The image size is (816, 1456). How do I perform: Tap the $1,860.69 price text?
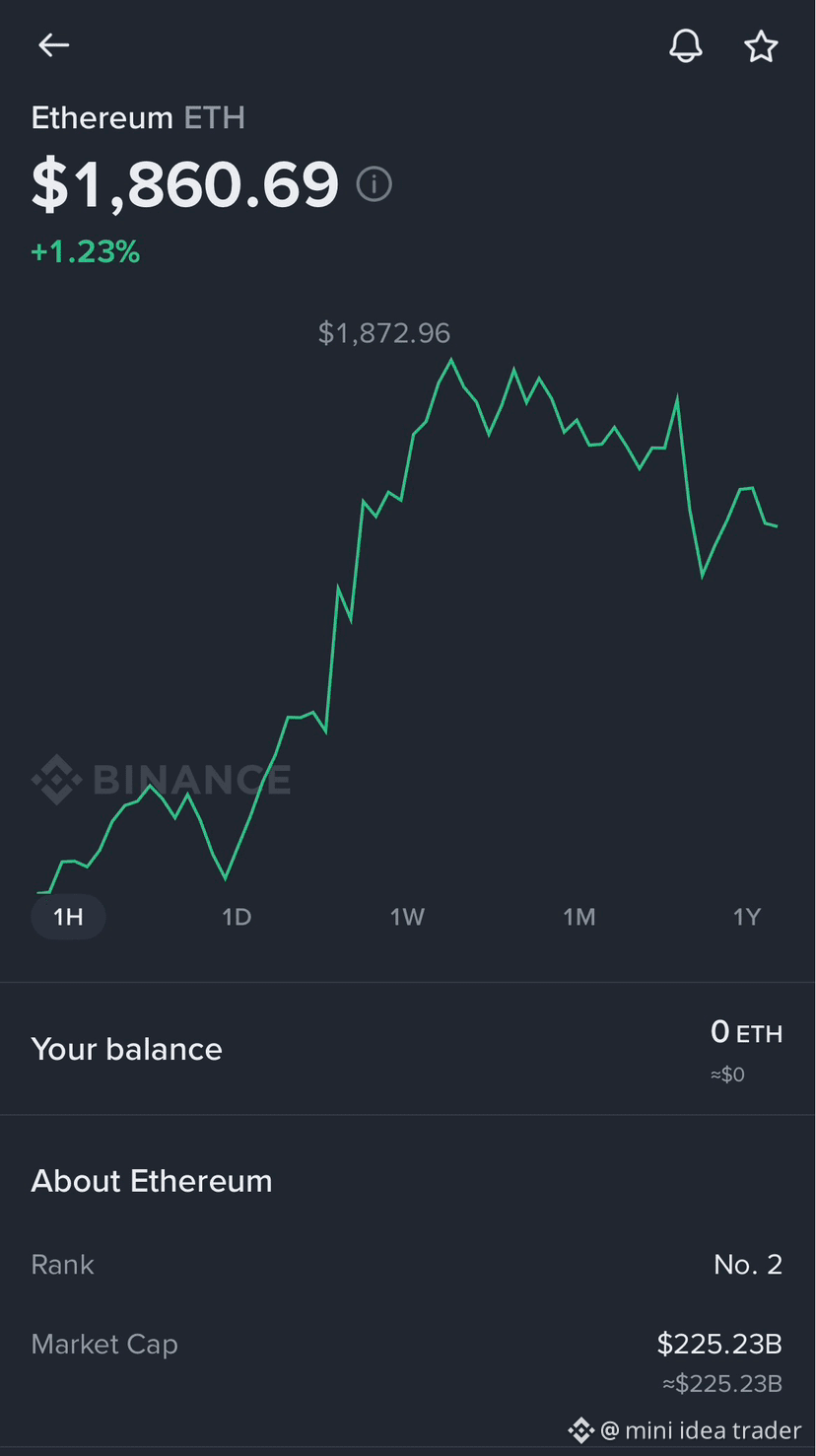pos(185,184)
